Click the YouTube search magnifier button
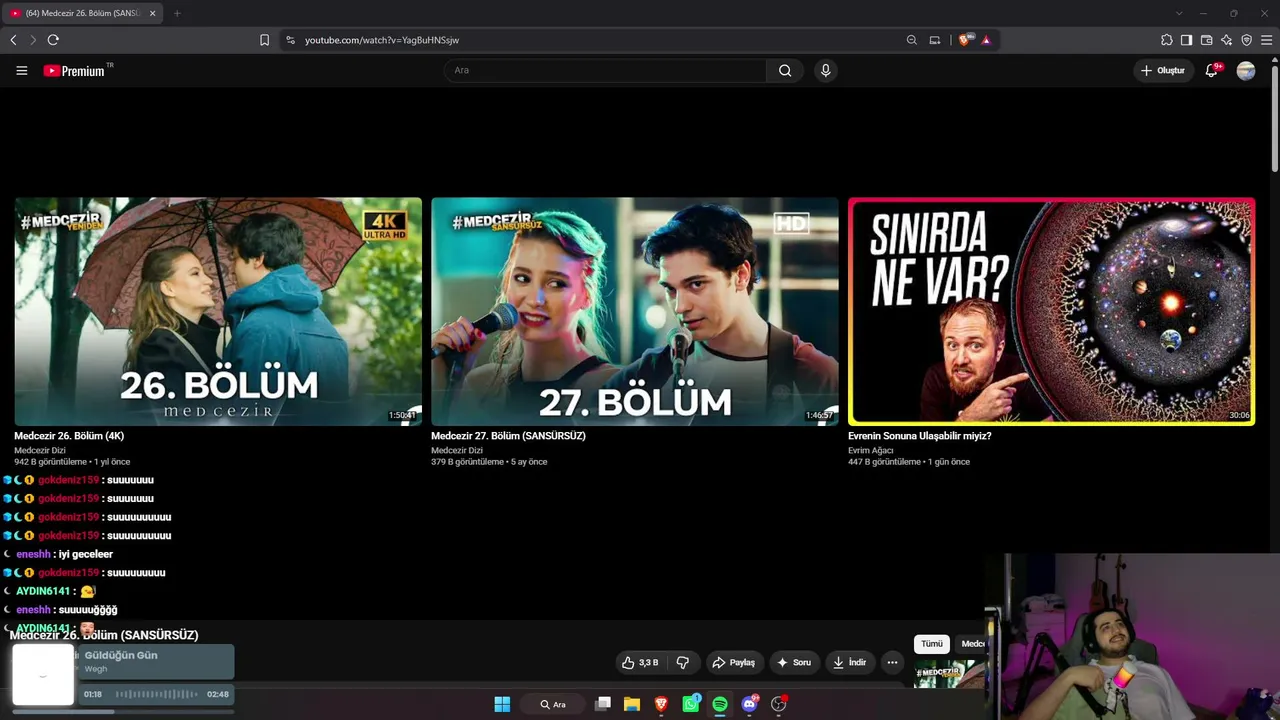Viewport: 1280px width, 720px height. [785, 70]
